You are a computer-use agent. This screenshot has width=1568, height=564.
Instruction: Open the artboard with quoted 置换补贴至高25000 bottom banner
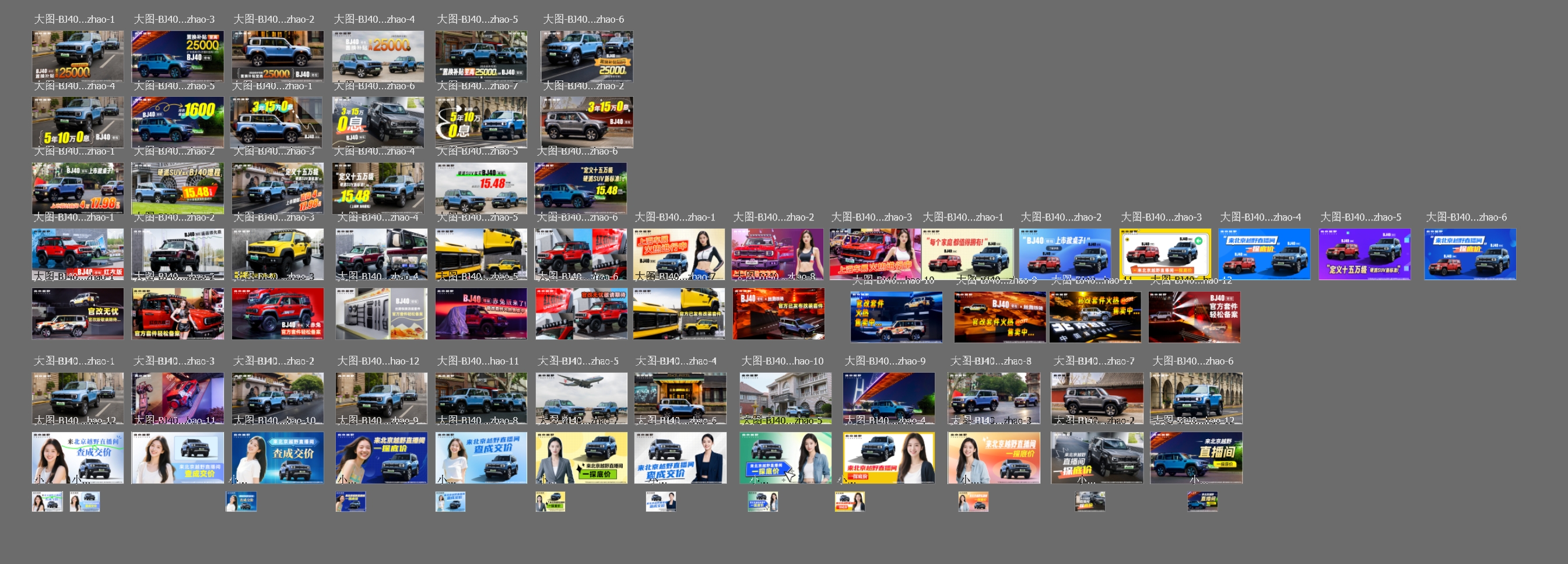(481, 57)
